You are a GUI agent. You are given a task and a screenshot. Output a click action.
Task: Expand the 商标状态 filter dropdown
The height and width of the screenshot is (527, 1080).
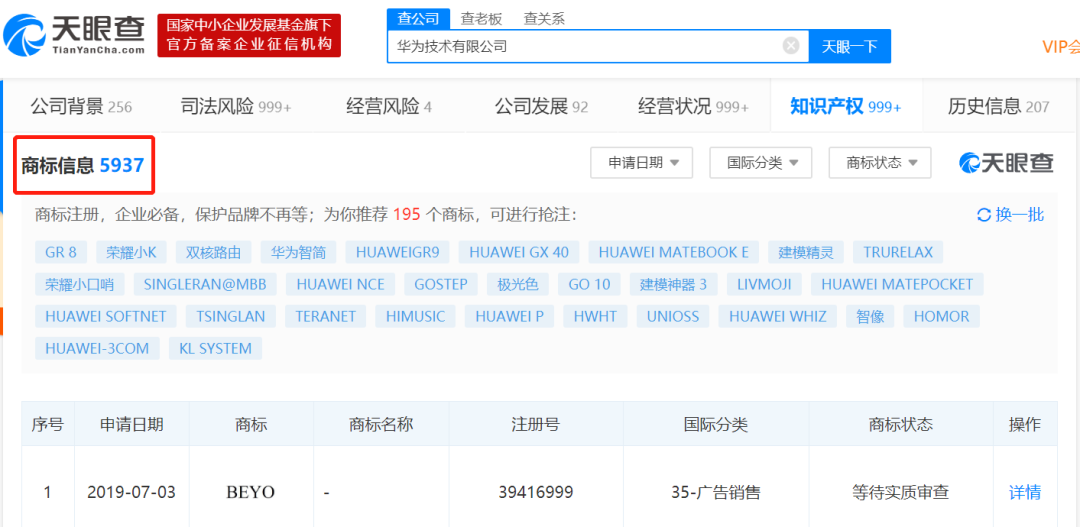pyautogui.click(x=880, y=163)
